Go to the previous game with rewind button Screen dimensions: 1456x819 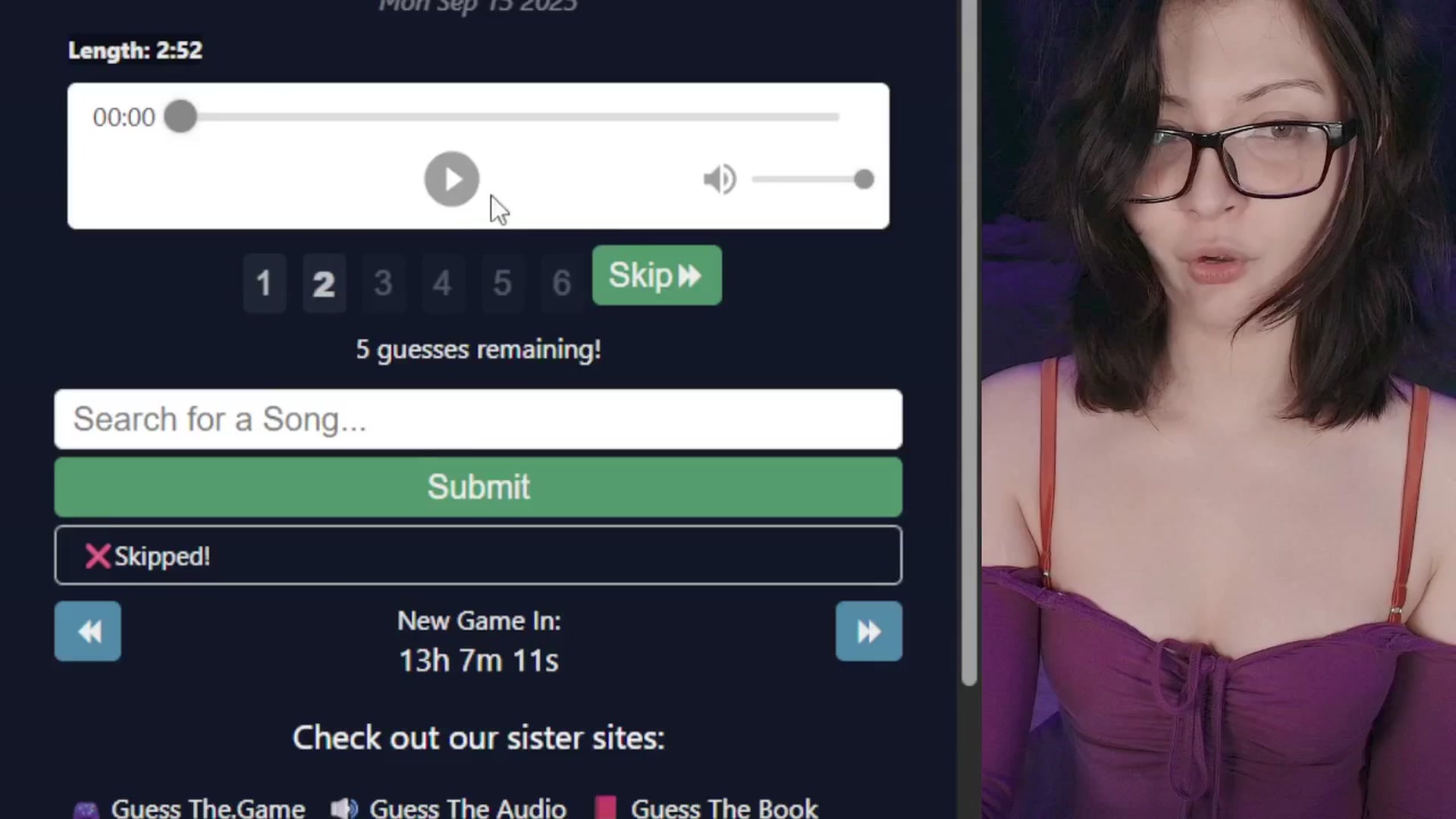pyautogui.click(x=87, y=631)
